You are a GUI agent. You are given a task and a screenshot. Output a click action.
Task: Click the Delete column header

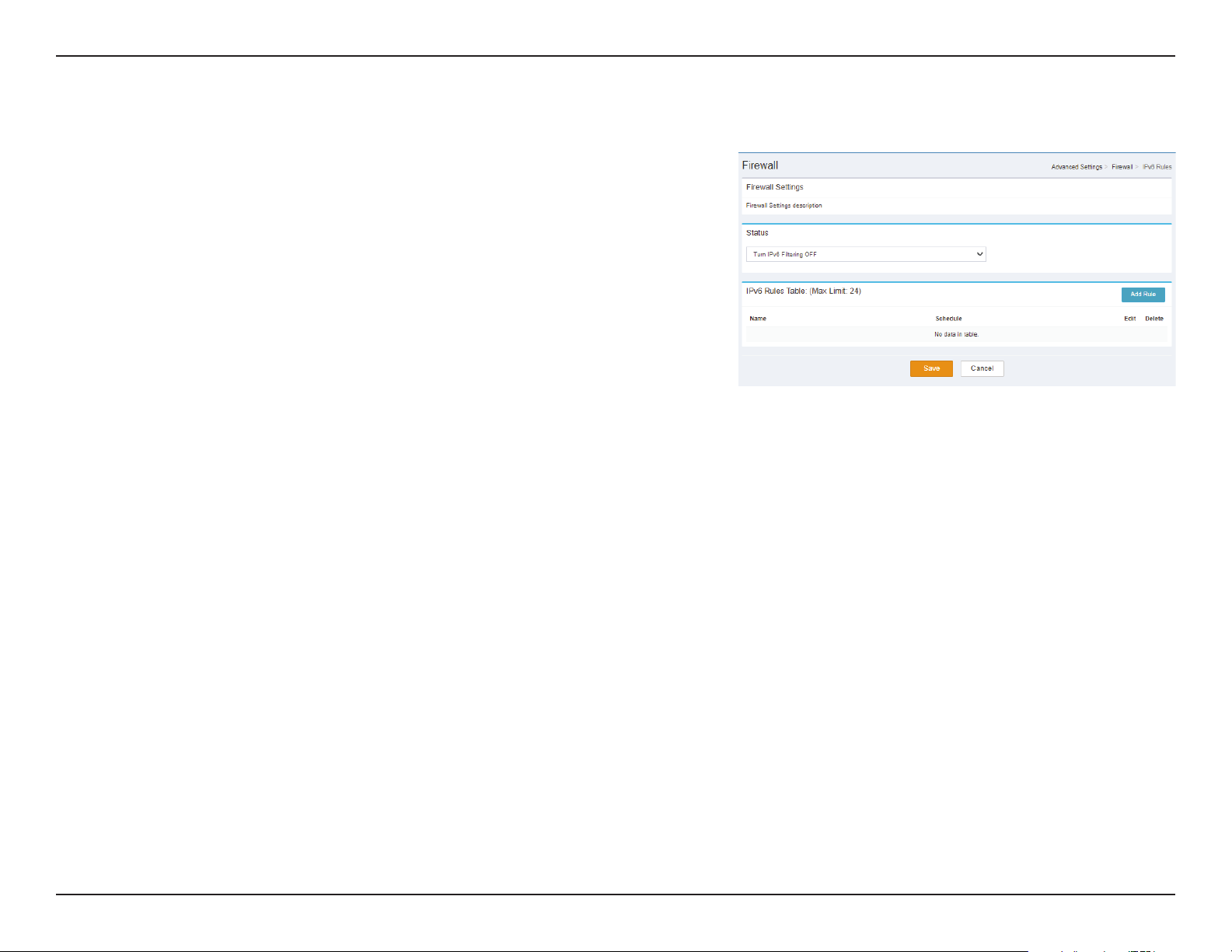click(1154, 319)
